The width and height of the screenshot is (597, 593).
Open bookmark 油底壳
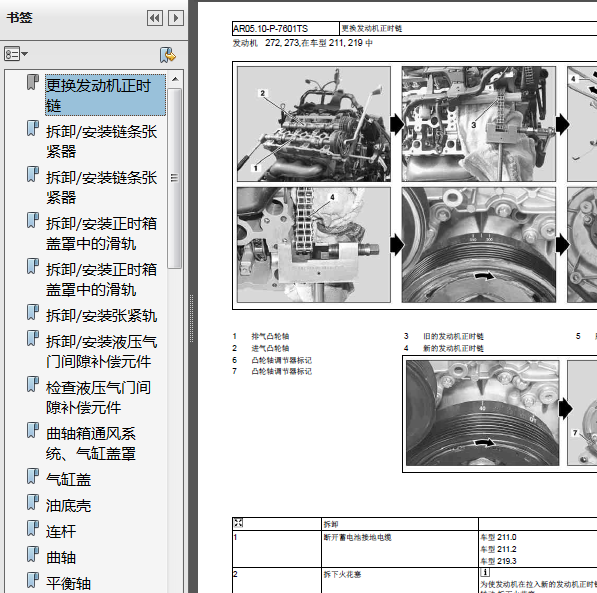[68, 506]
